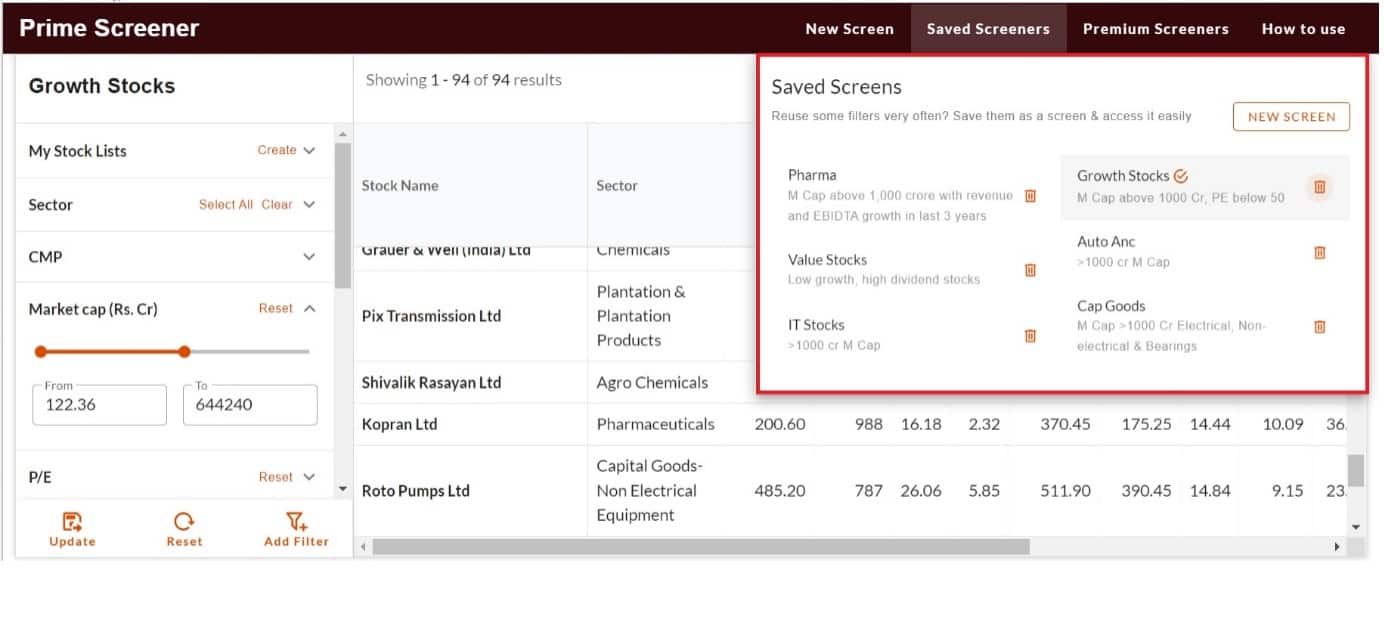The width and height of the screenshot is (1384, 626).
Task: Click the Add Filter funnel icon
Action: click(x=296, y=521)
